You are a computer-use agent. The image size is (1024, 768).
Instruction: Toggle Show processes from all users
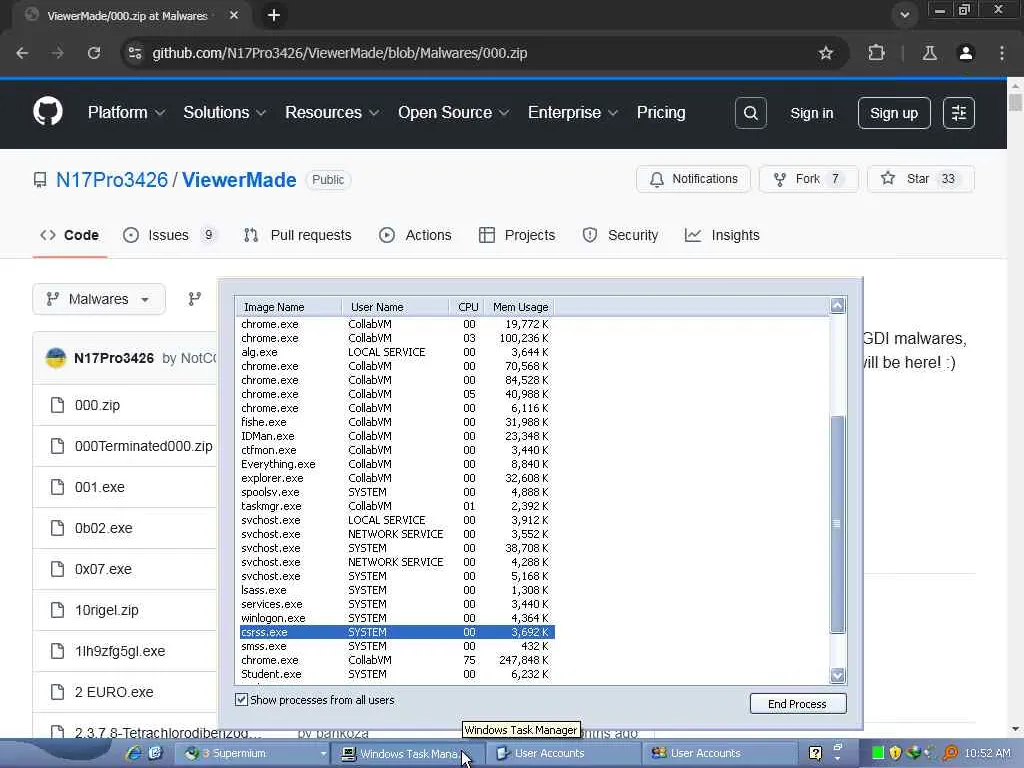coord(241,699)
